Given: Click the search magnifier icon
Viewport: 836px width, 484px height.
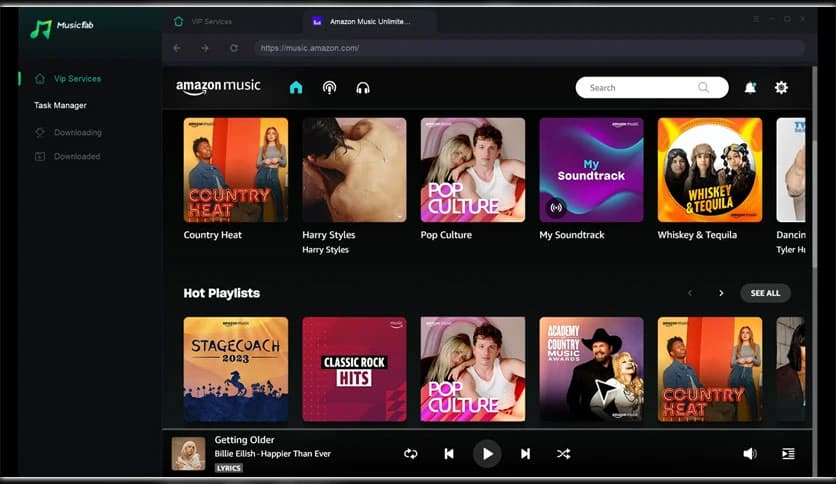Looking at the screenshot, I should [703, 87].
